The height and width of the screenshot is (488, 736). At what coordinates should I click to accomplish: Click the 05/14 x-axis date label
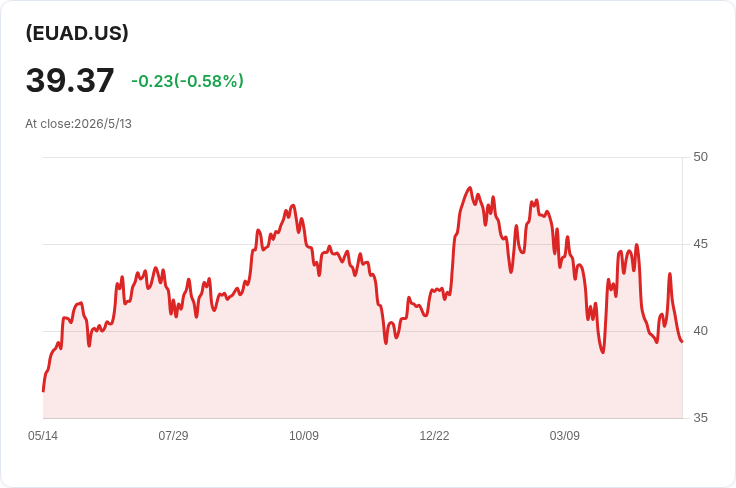(43, 435)
